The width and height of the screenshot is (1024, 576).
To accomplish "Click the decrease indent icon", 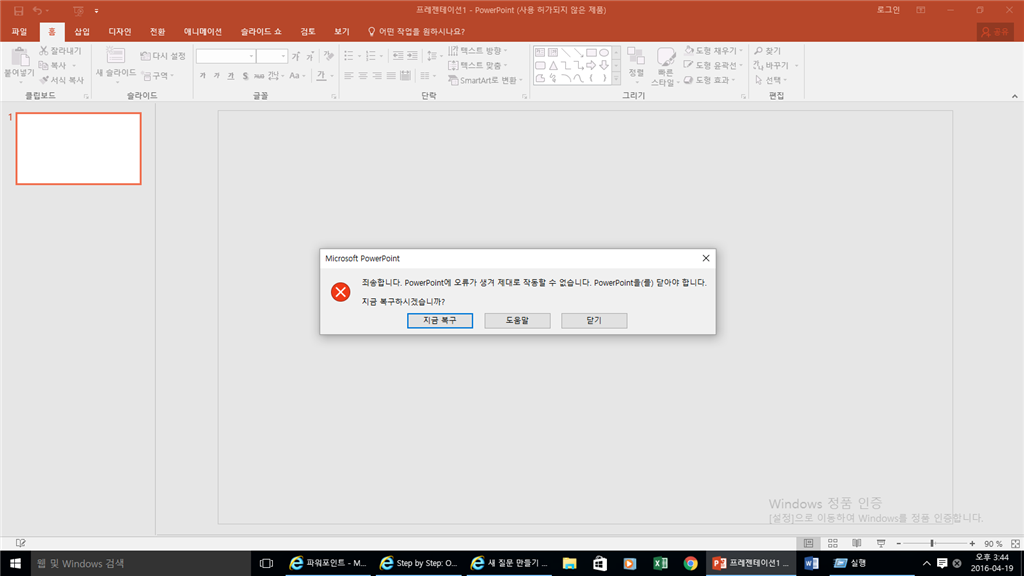I will tap(398, 56).
